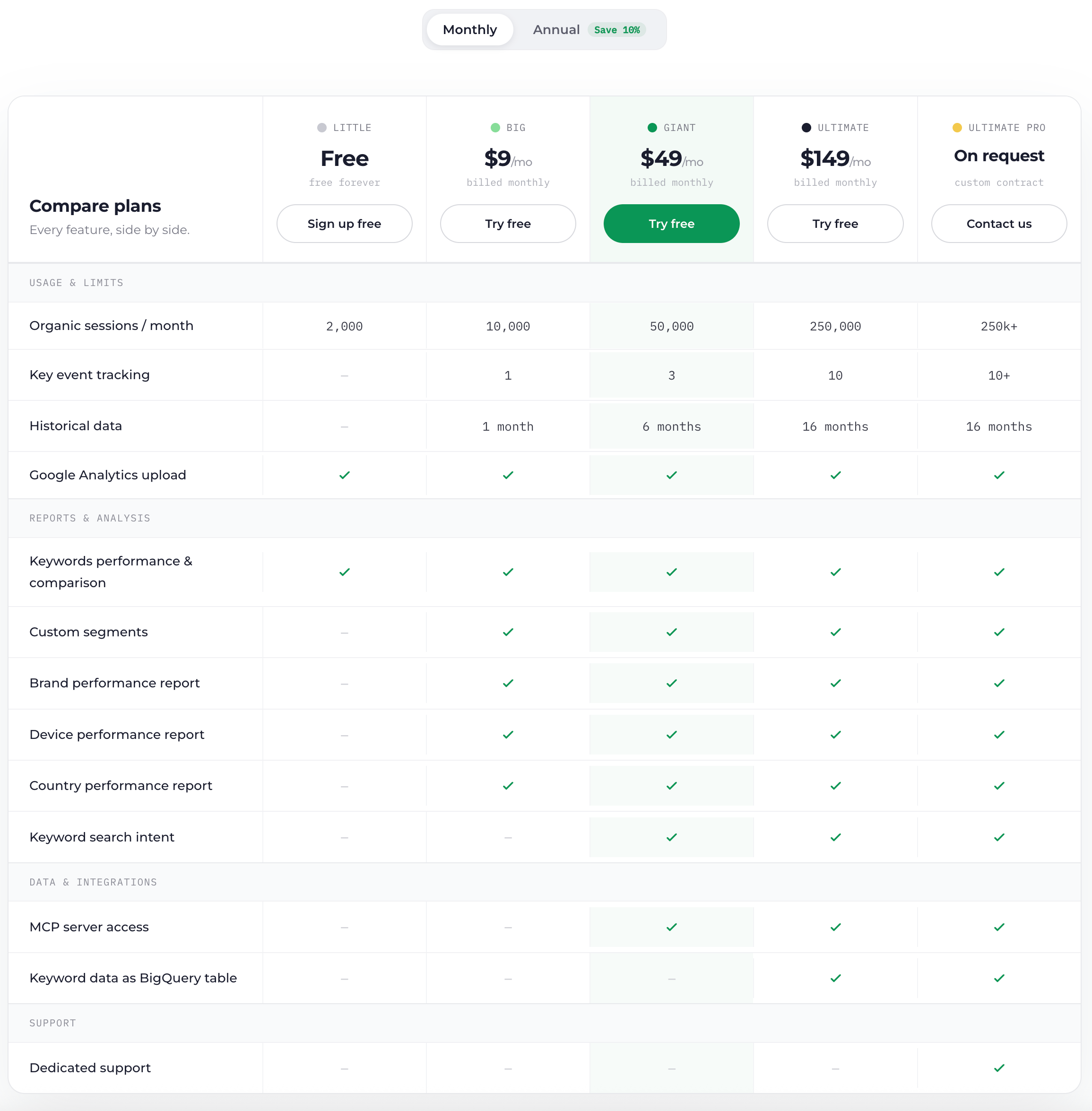The width and height of the screenshot is (1092, 1111).
Task: Click the gray dot beside LITTLE
Action: point(322,127)
